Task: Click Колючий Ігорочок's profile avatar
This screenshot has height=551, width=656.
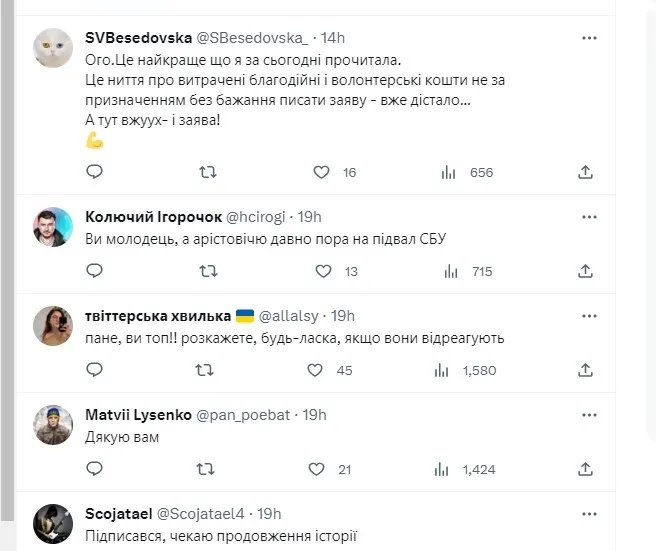Action: [53, 227]
